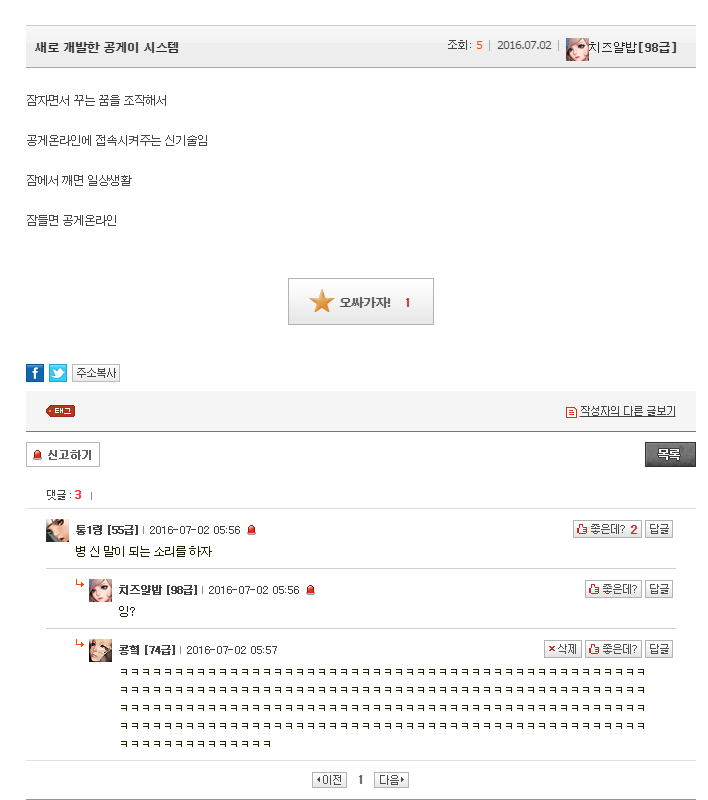This screenshot has width=708, height=800.
Task: Click the 신고하기 report button
Action: (x=63, y=455)
